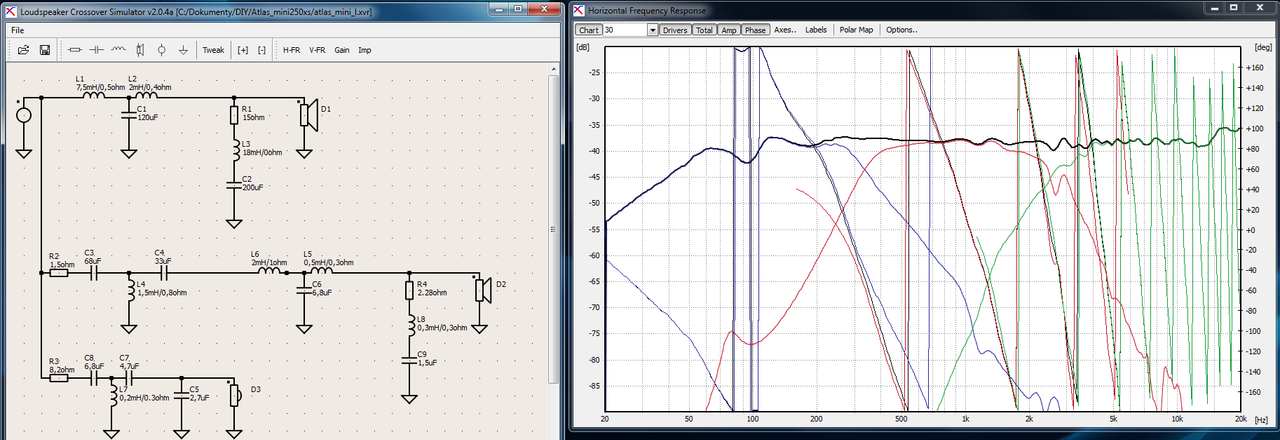Select inductor L6 2mH/1ohm
This screenshot has width=1280, height=440.
(270, 271)
